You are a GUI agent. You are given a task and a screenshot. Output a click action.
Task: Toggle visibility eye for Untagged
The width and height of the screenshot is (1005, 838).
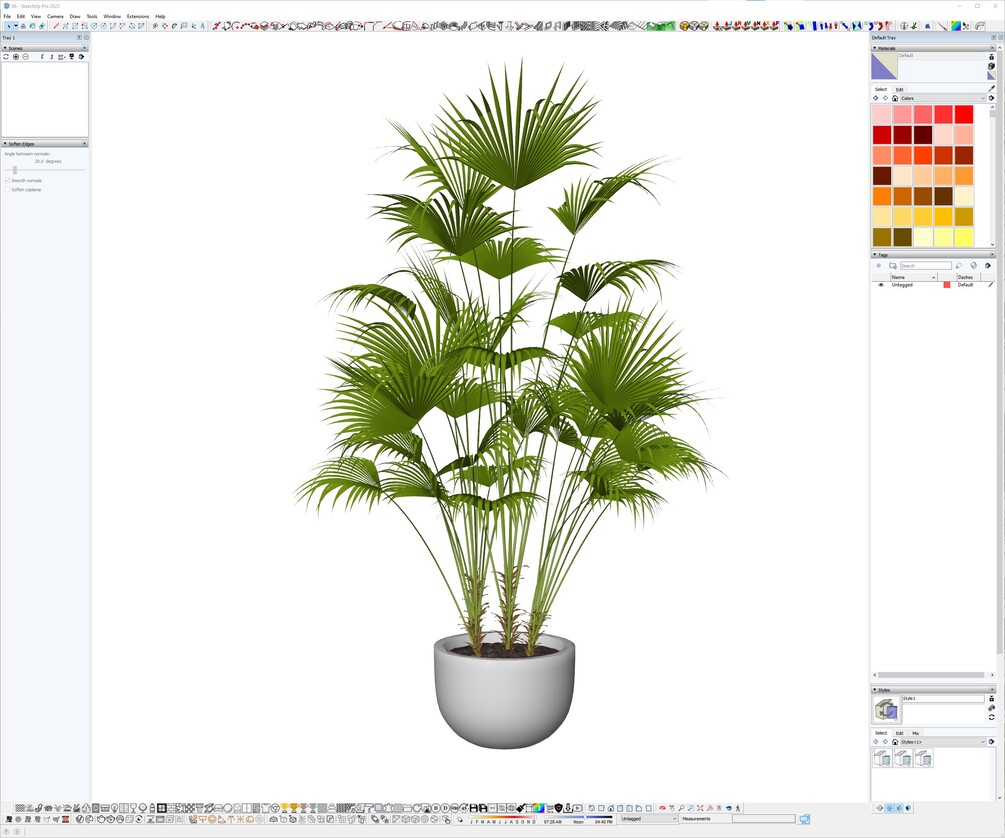pyautogui.click(x=881, y=285)
